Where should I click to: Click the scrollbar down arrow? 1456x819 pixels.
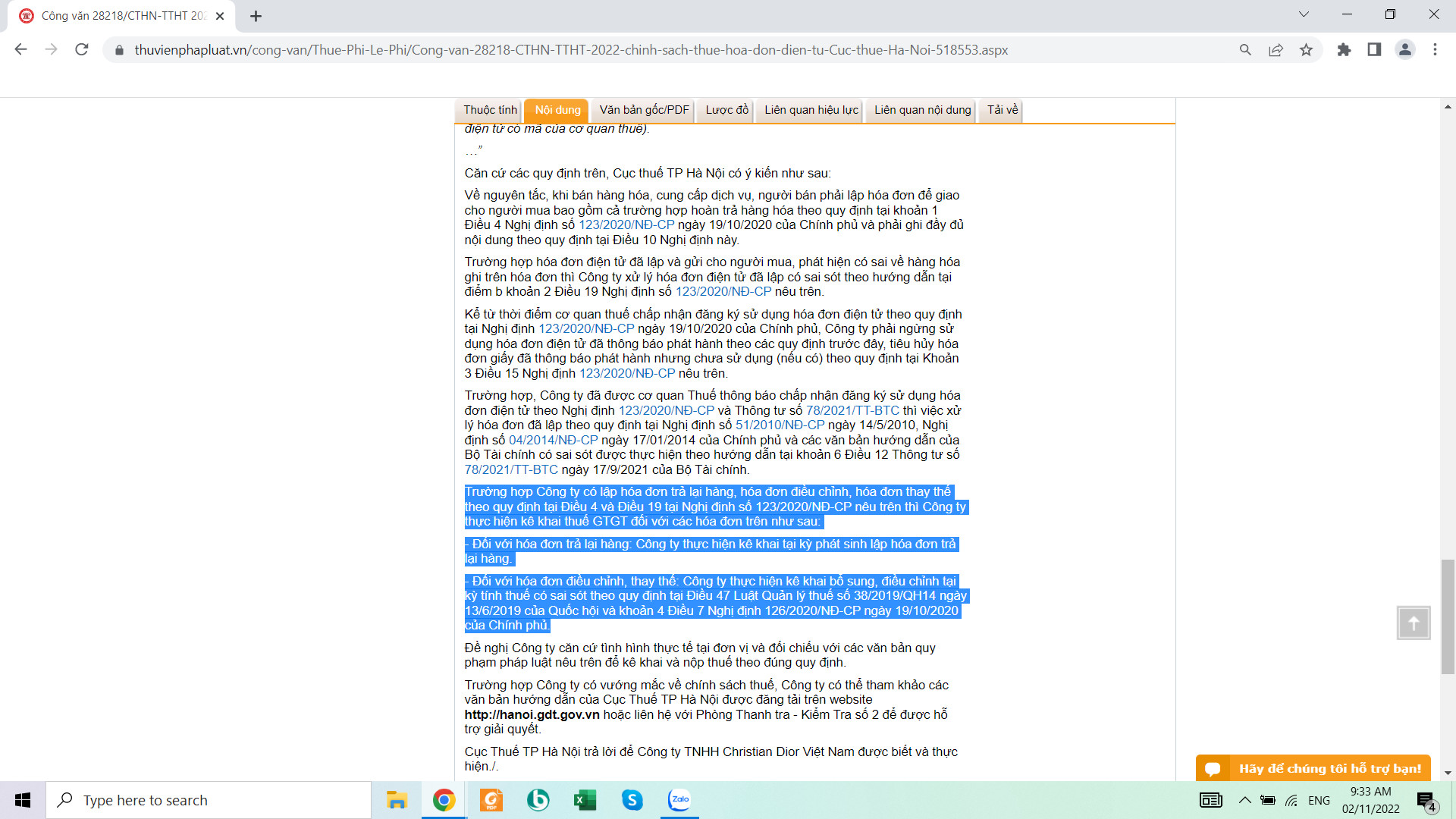[x=1448, y=773]
